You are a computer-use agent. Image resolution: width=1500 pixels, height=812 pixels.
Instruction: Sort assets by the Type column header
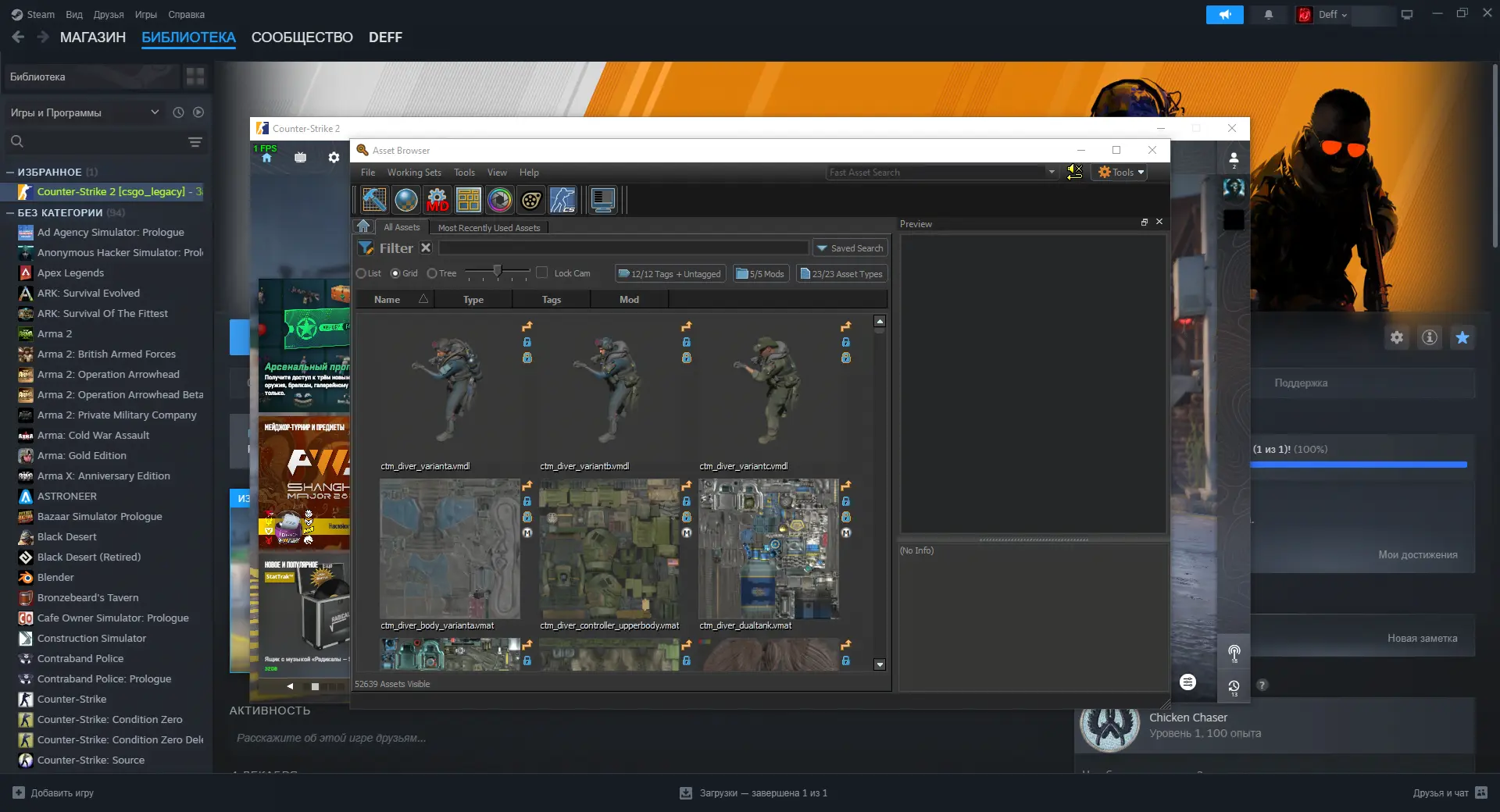[x=473, y=300]
